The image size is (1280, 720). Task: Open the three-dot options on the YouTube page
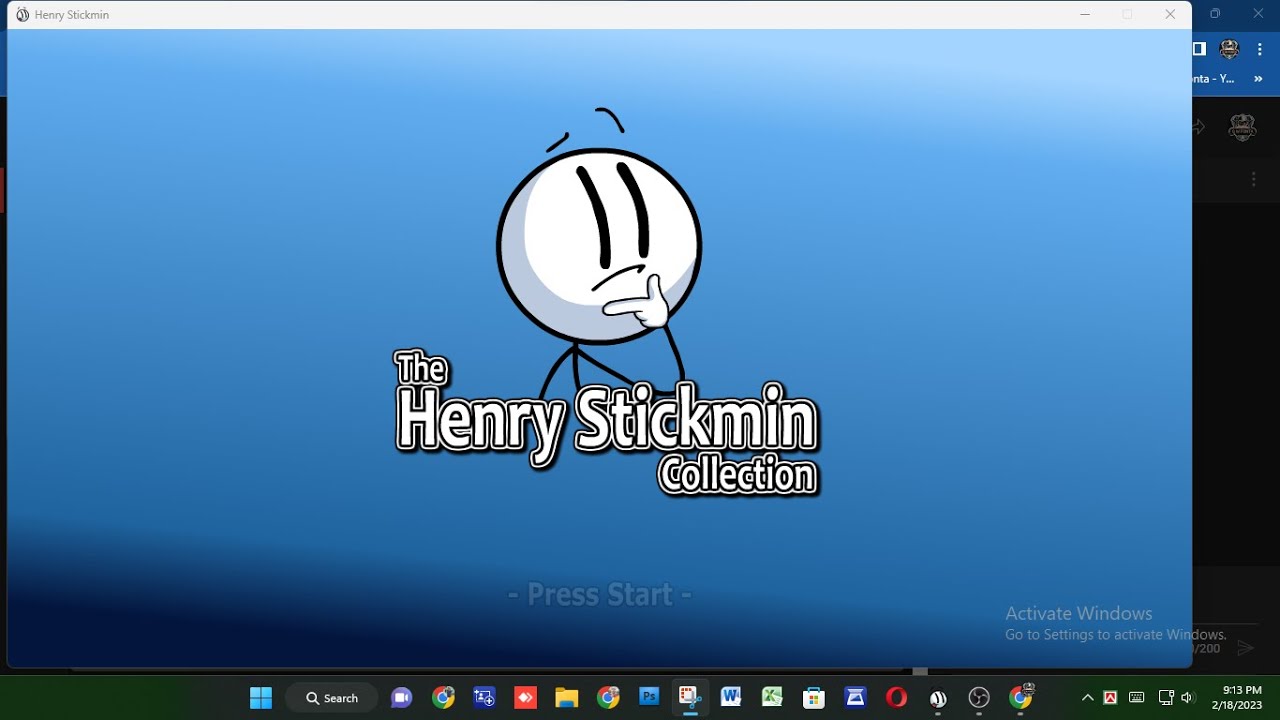point(1254,180)
